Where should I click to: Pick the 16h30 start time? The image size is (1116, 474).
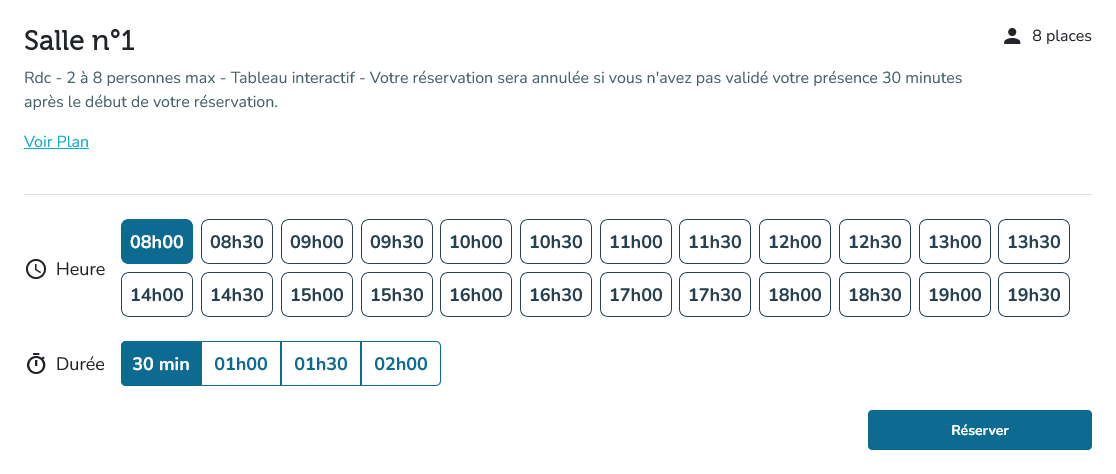tap(556, 295)
